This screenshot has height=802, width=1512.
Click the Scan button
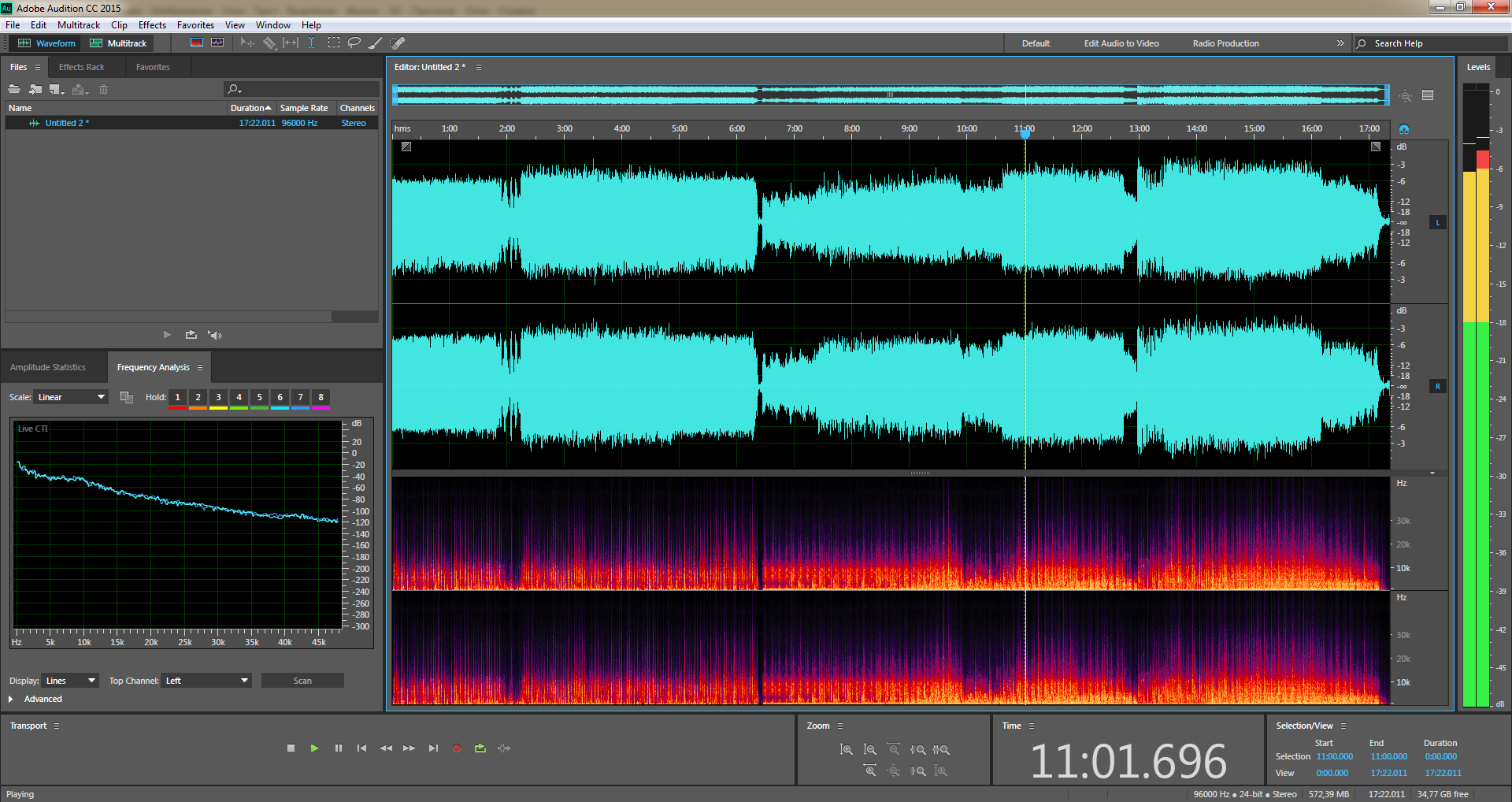pos(302,681)
